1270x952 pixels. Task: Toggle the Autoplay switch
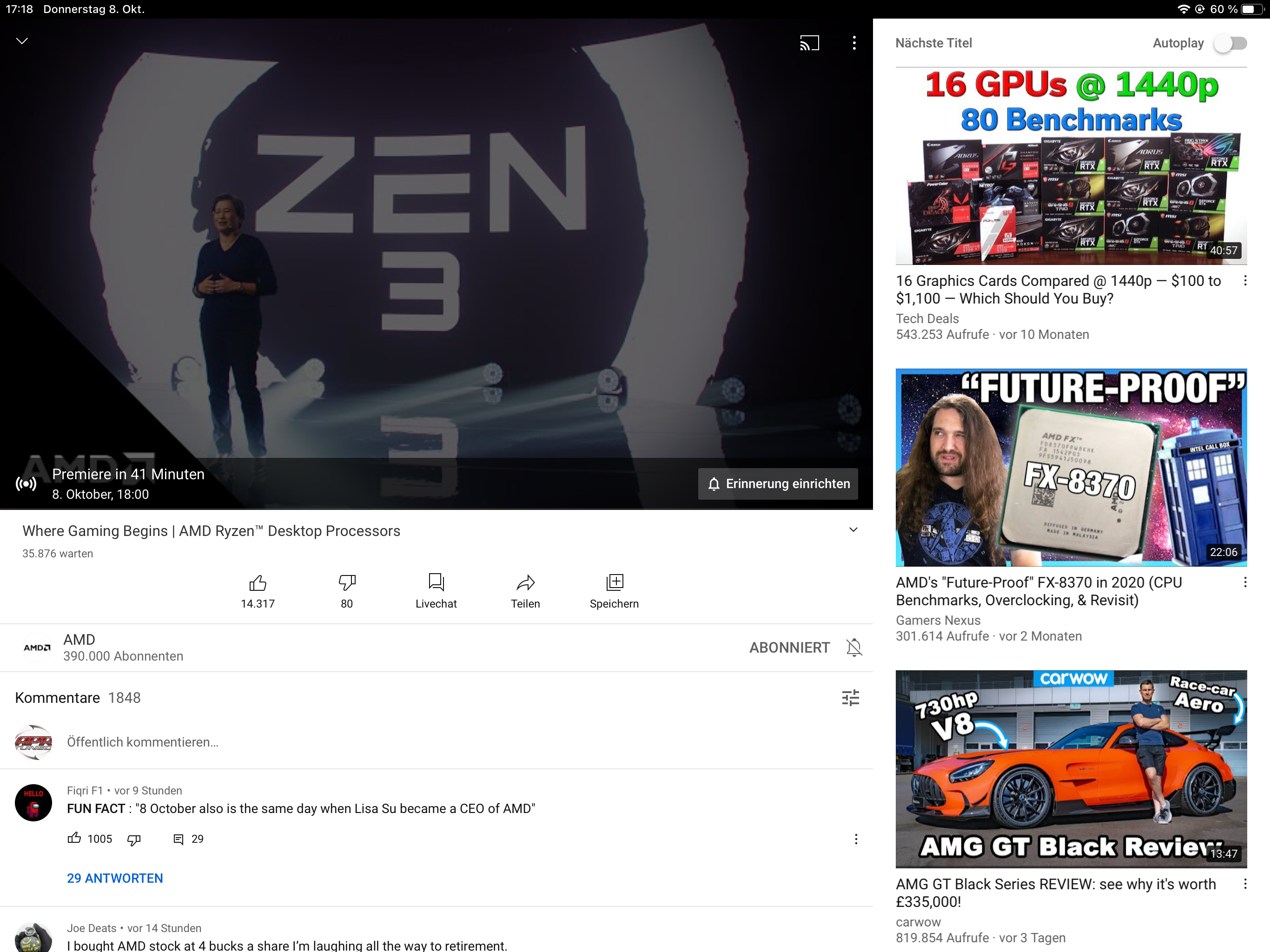coord(1230,43)
